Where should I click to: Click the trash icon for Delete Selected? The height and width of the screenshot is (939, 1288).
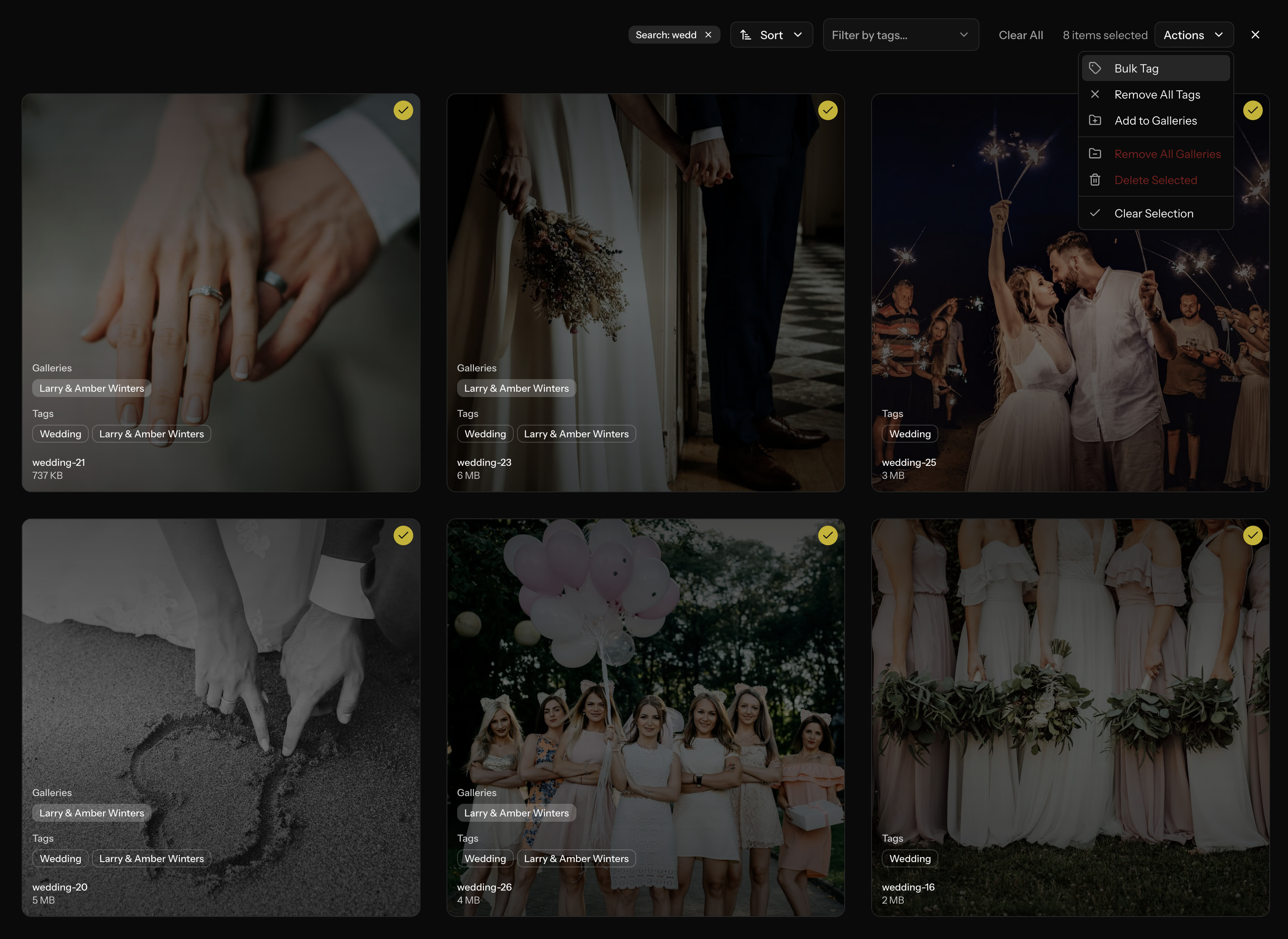tap(1095, 180)
